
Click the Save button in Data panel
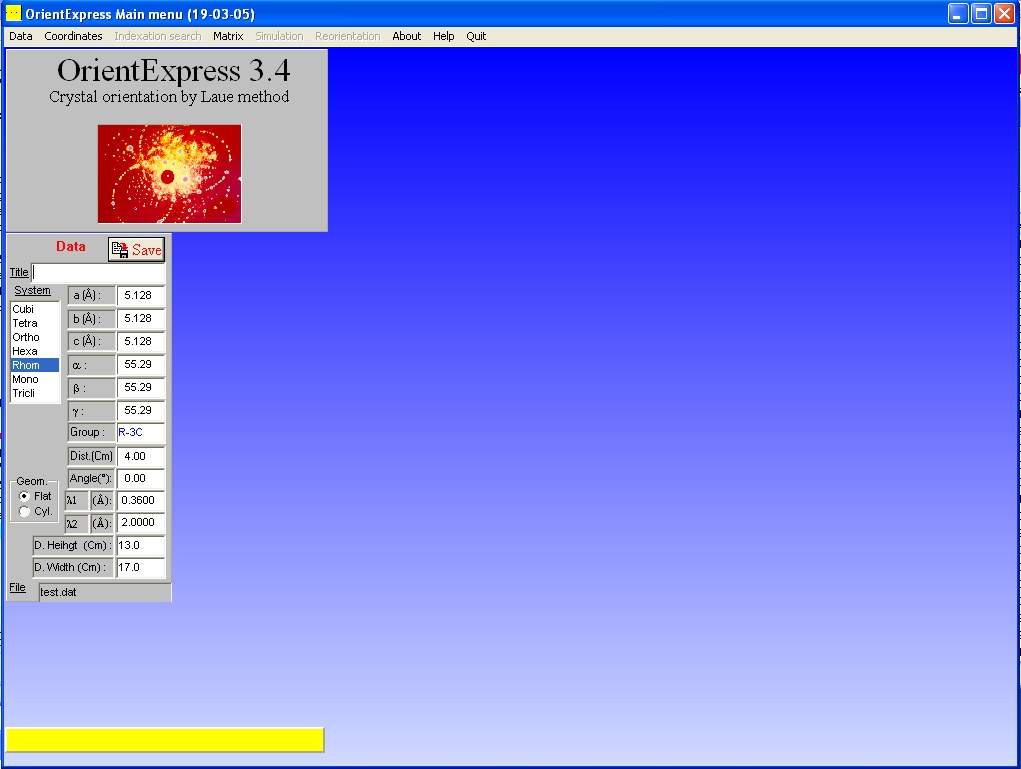(136, 249)
